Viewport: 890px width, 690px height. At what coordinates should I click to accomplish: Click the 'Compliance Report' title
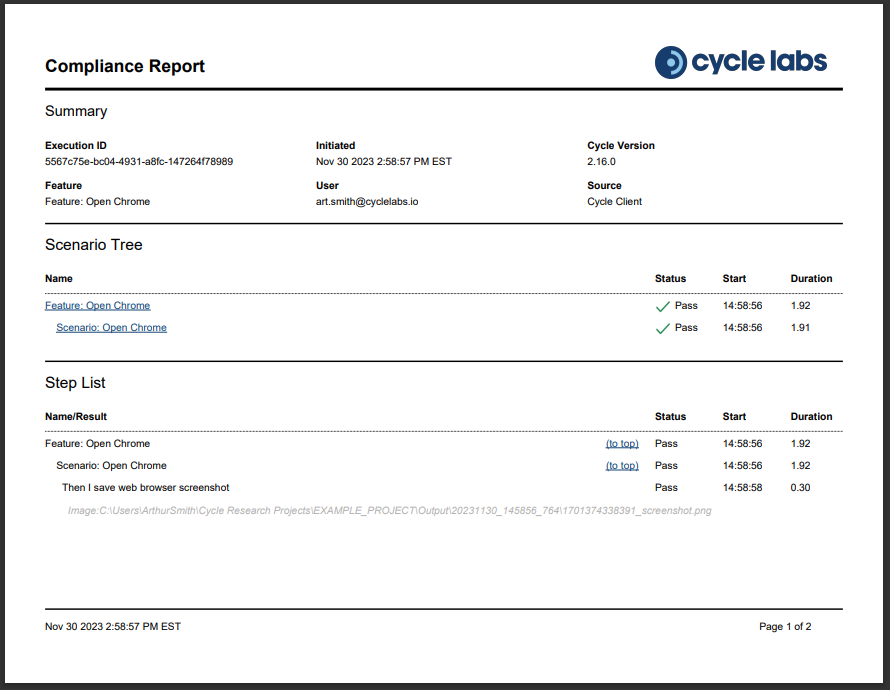pos(125,67)
